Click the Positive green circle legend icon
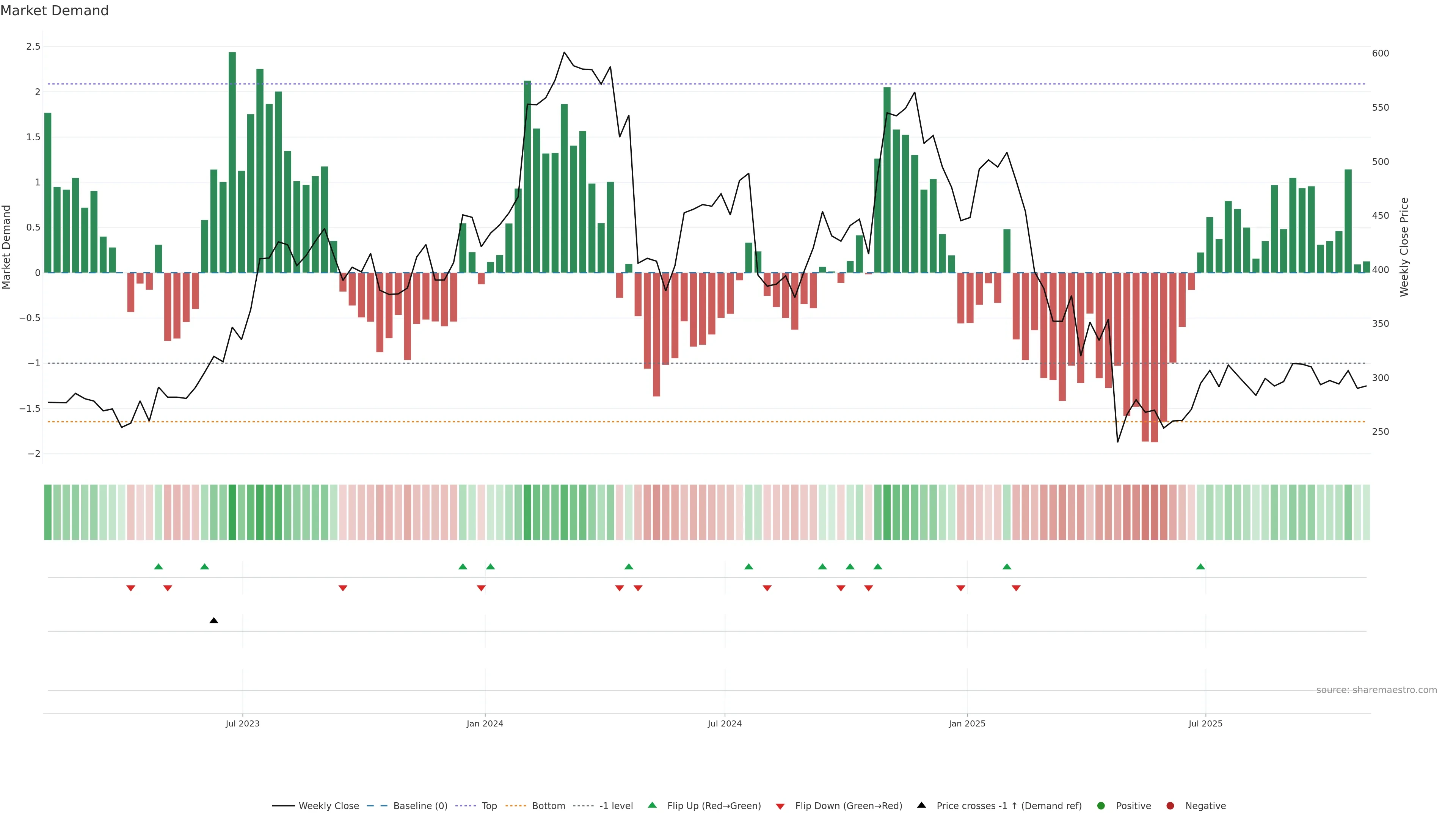 [1100, 806]
